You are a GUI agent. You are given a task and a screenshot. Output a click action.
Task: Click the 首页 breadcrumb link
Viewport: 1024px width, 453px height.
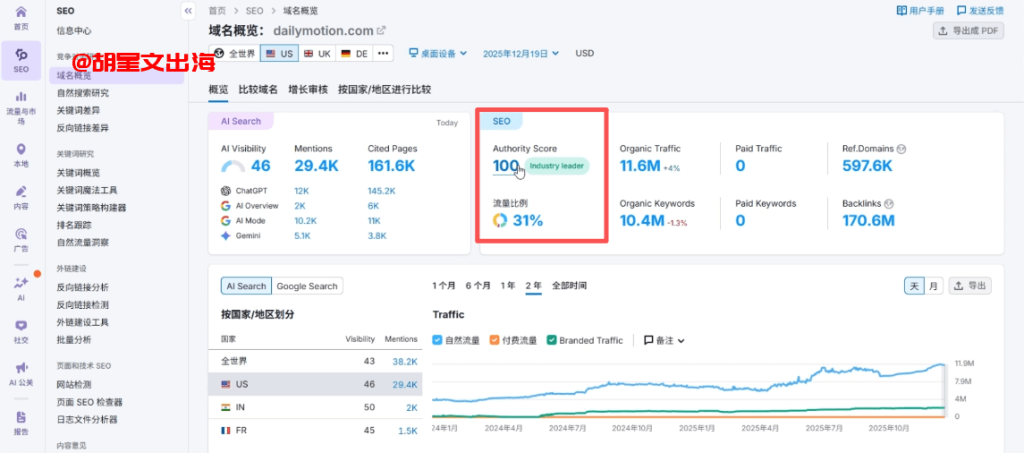coord(217,10)
